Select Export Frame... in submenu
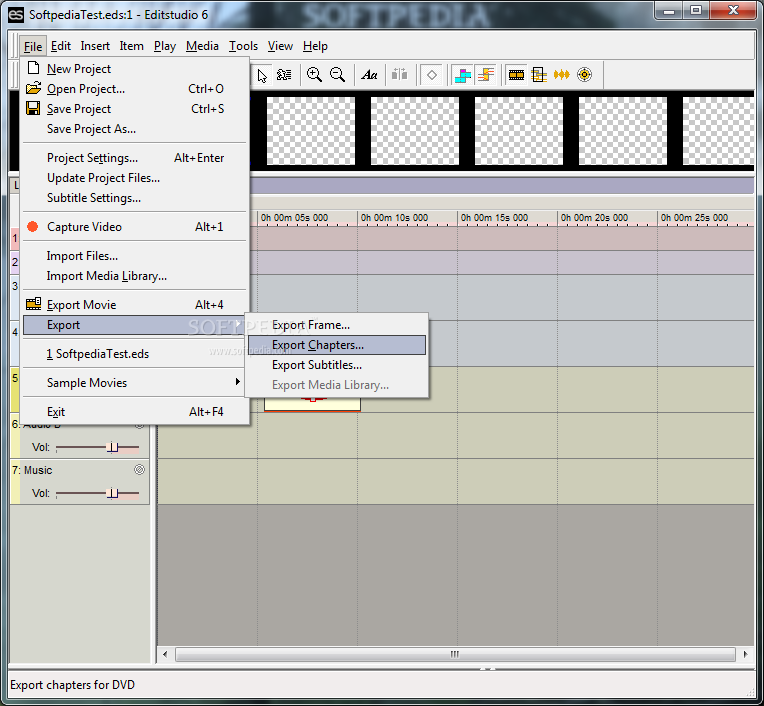The image size is (764, 706). [x=337, y=325]
